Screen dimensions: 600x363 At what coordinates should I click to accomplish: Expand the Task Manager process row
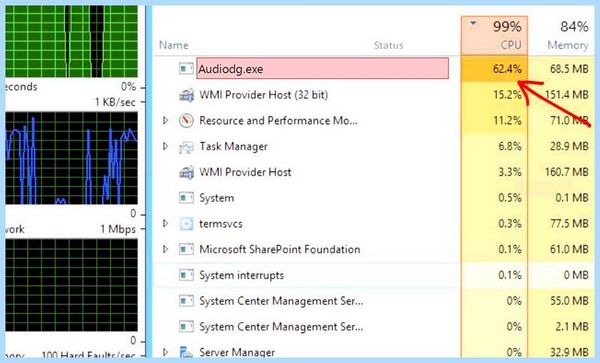pyautogui.click(x=165, y=146)
